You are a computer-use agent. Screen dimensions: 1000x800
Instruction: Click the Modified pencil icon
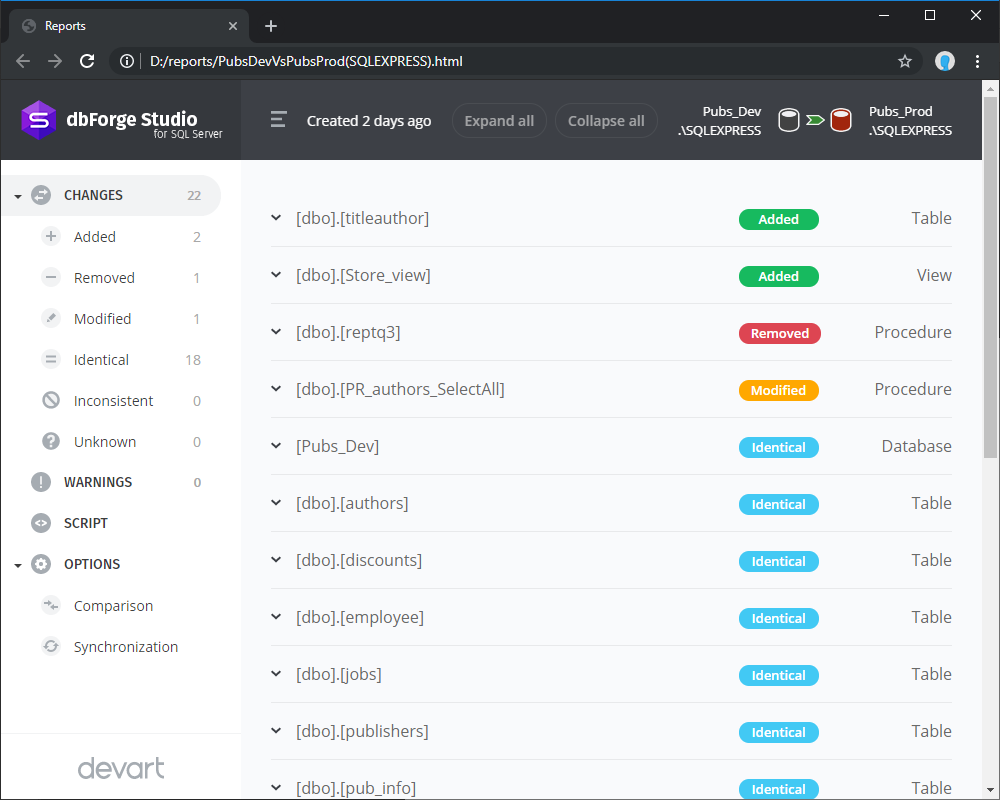[x=51, y=318]
